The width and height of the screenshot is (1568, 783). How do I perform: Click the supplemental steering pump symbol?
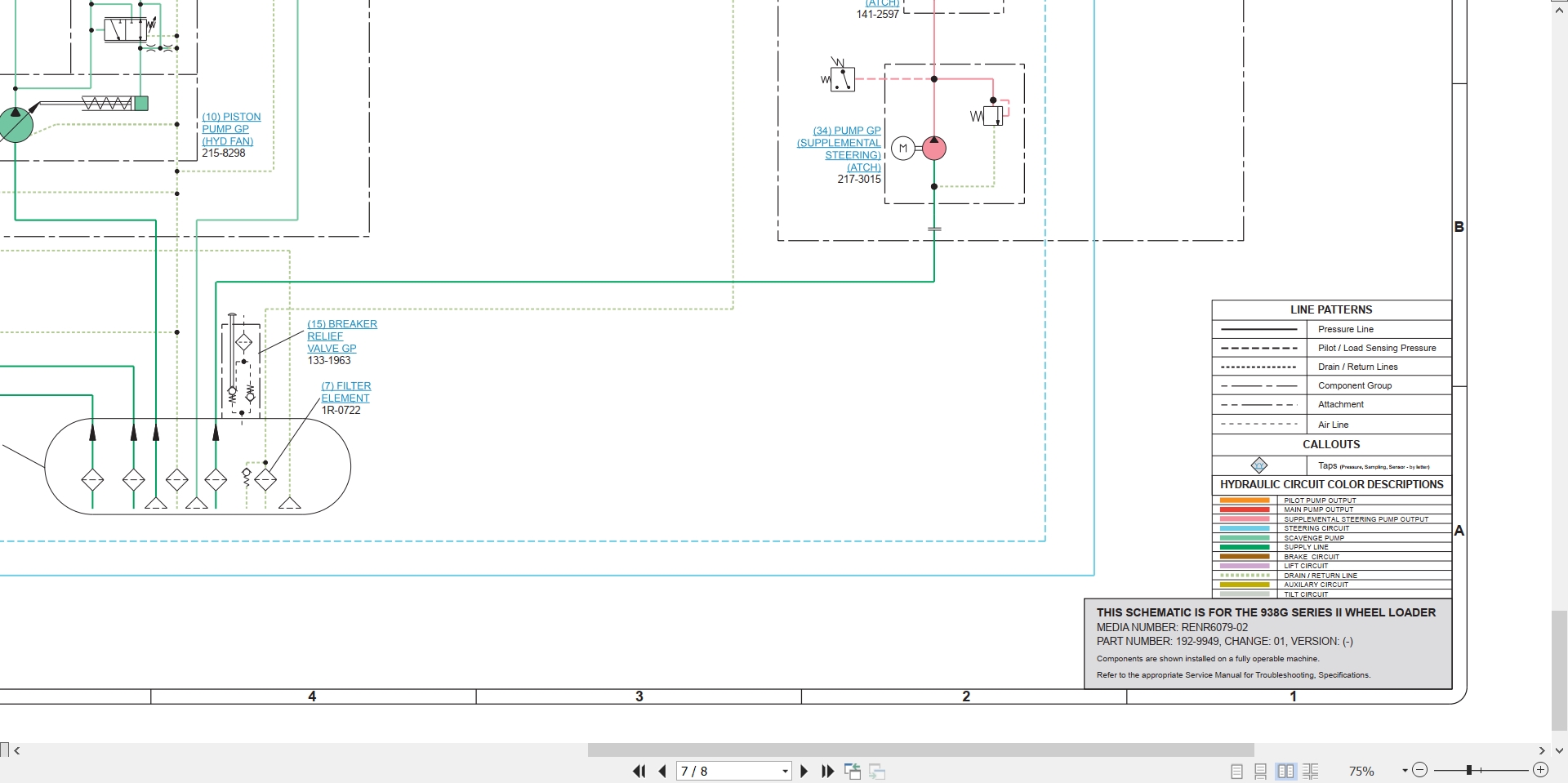coord(934,148)
